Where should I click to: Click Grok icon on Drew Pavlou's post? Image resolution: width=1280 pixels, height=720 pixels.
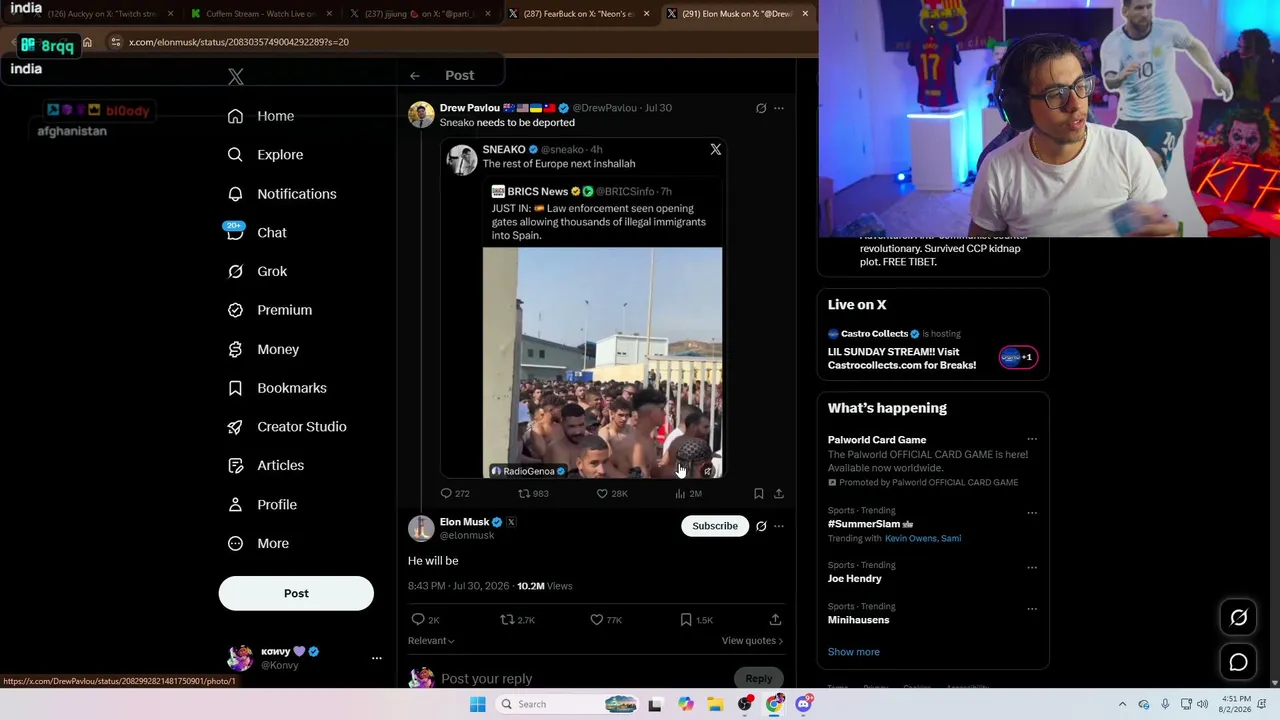click(x=761, y=108)
